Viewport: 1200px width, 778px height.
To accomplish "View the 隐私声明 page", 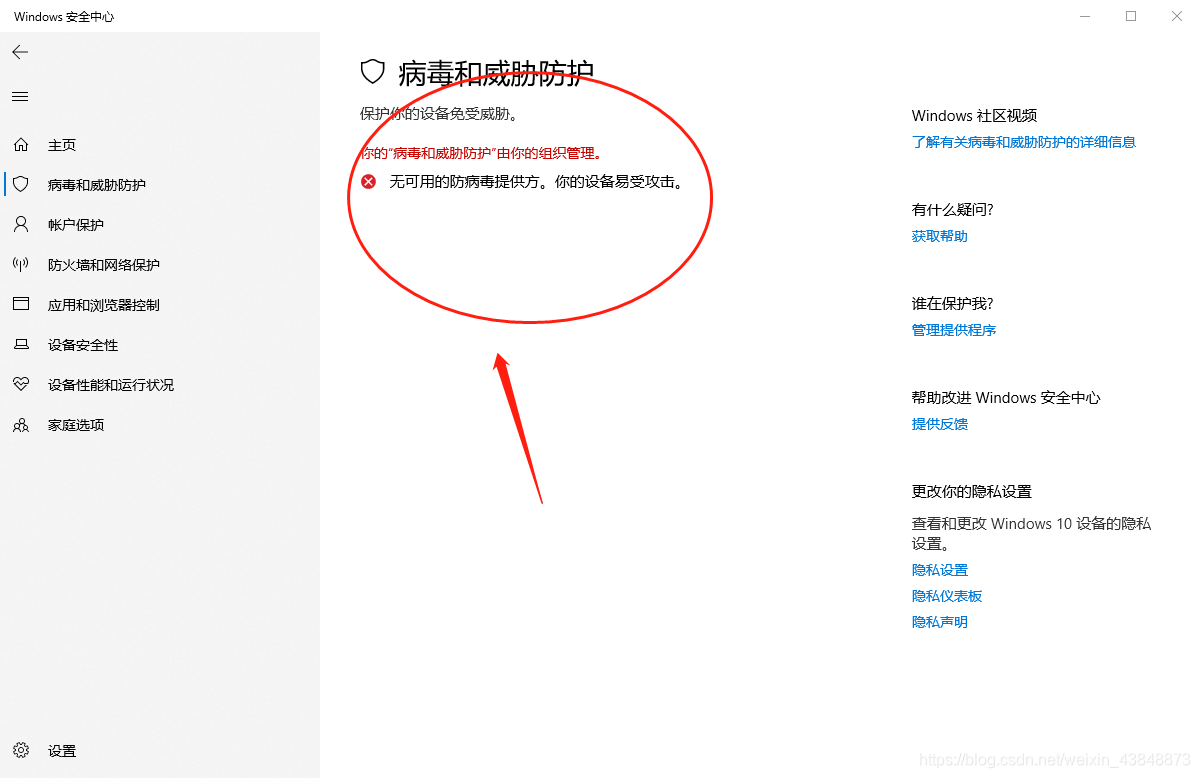I will 939,621.
